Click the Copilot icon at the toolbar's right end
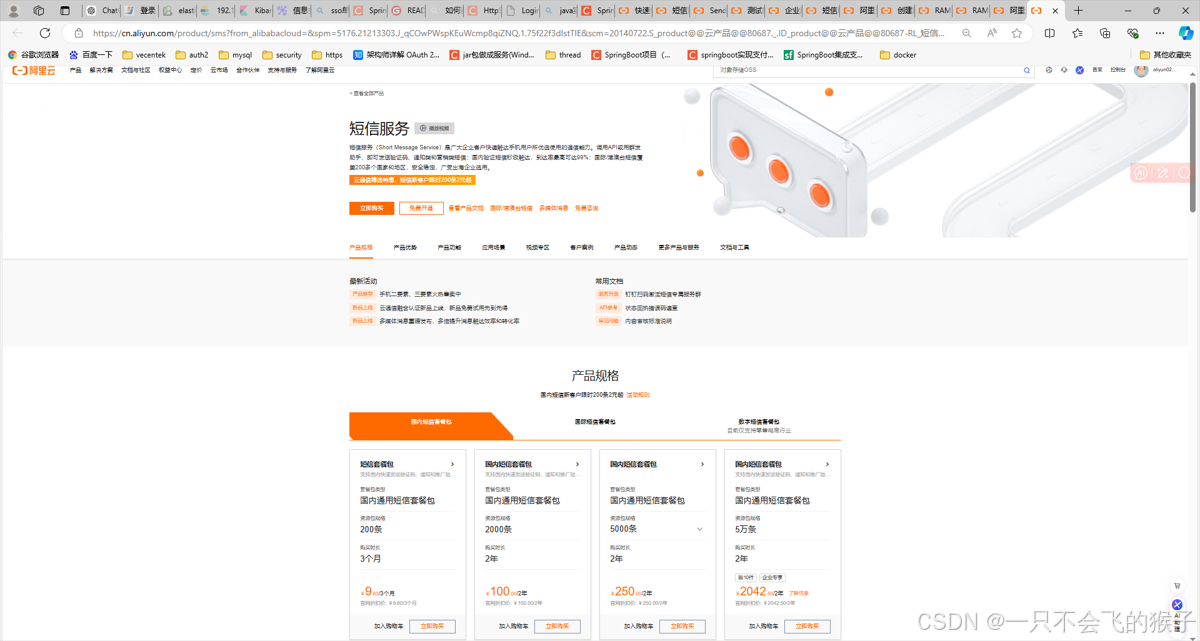This screenshot has width=1200, height=641. [1186, 33]
